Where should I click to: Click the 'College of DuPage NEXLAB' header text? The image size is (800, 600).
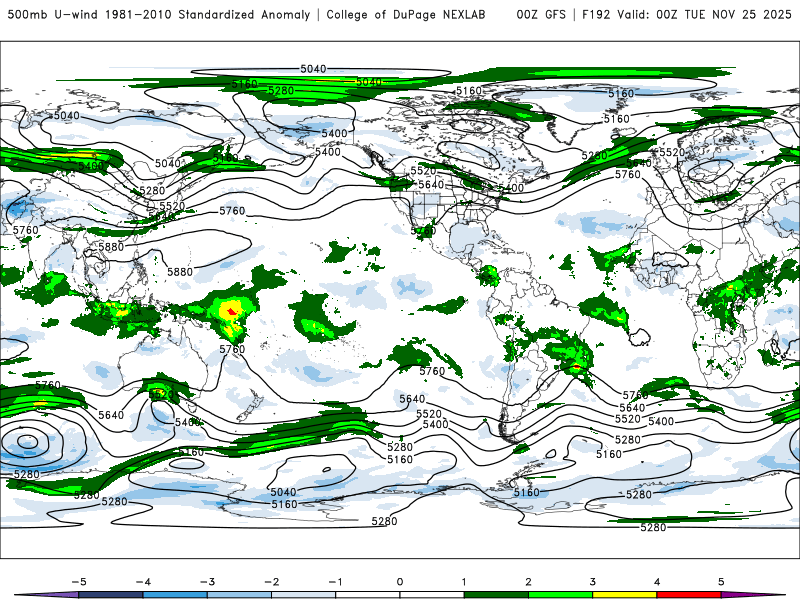point(406,14)
